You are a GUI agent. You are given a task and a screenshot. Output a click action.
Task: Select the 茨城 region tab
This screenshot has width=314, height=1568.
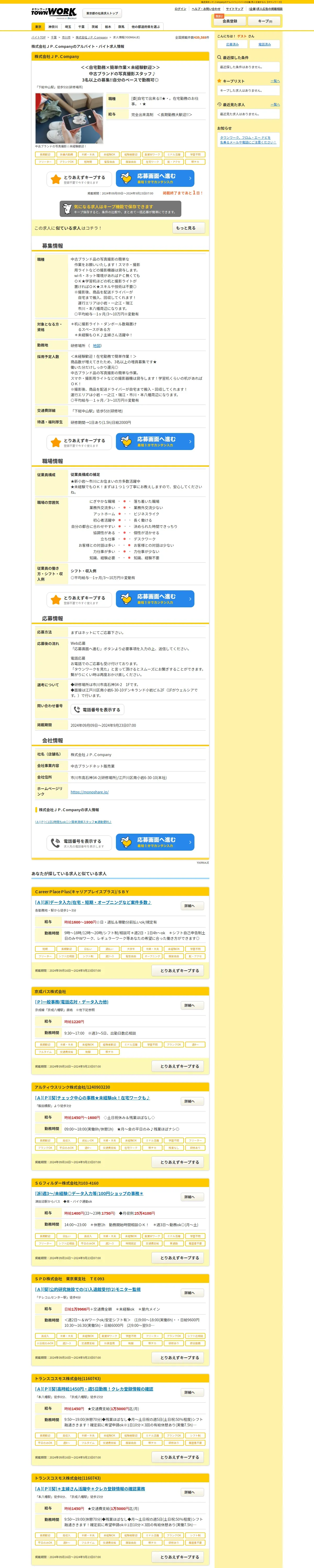tap(94, 27)
